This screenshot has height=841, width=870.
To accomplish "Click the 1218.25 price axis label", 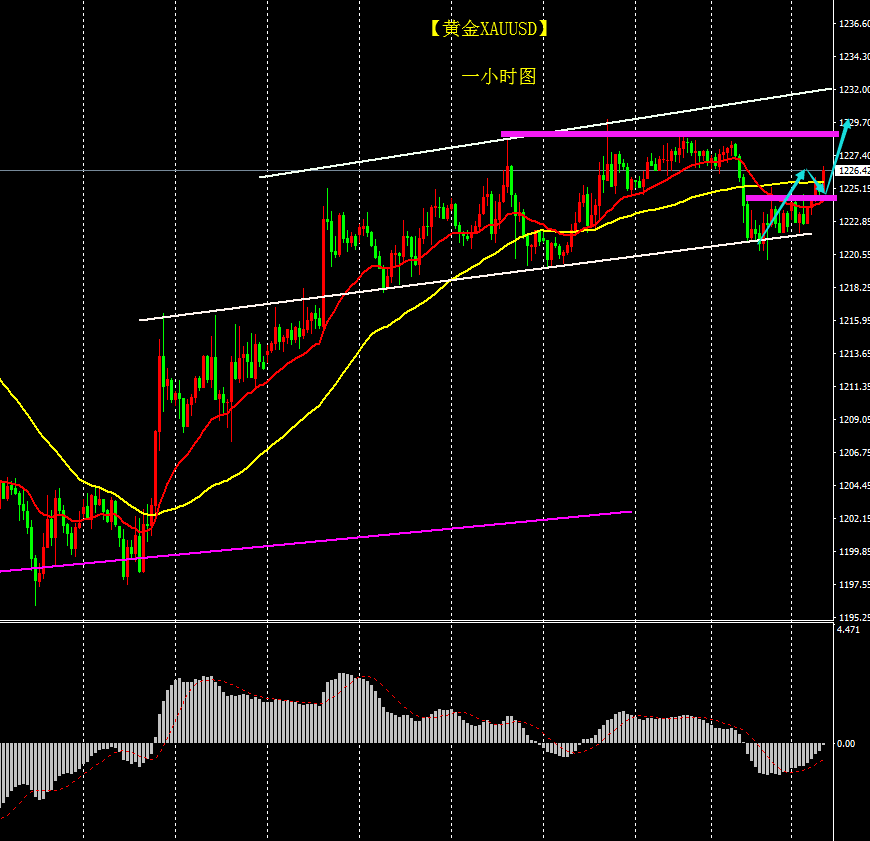I will (x=853, y=288).
